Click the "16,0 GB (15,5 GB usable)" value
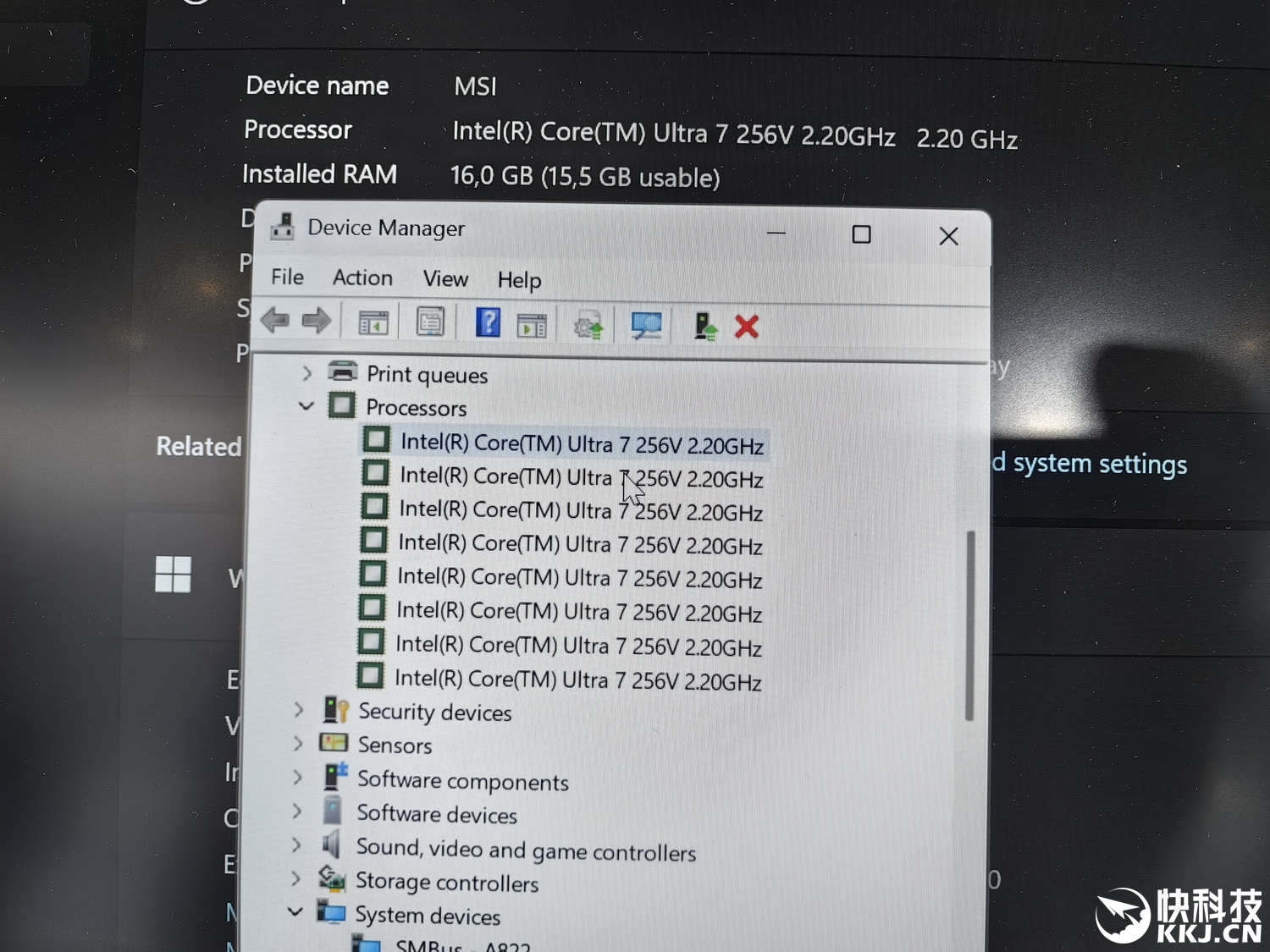The width and height of the screenshot is (1270, 952). coord(585,176)
